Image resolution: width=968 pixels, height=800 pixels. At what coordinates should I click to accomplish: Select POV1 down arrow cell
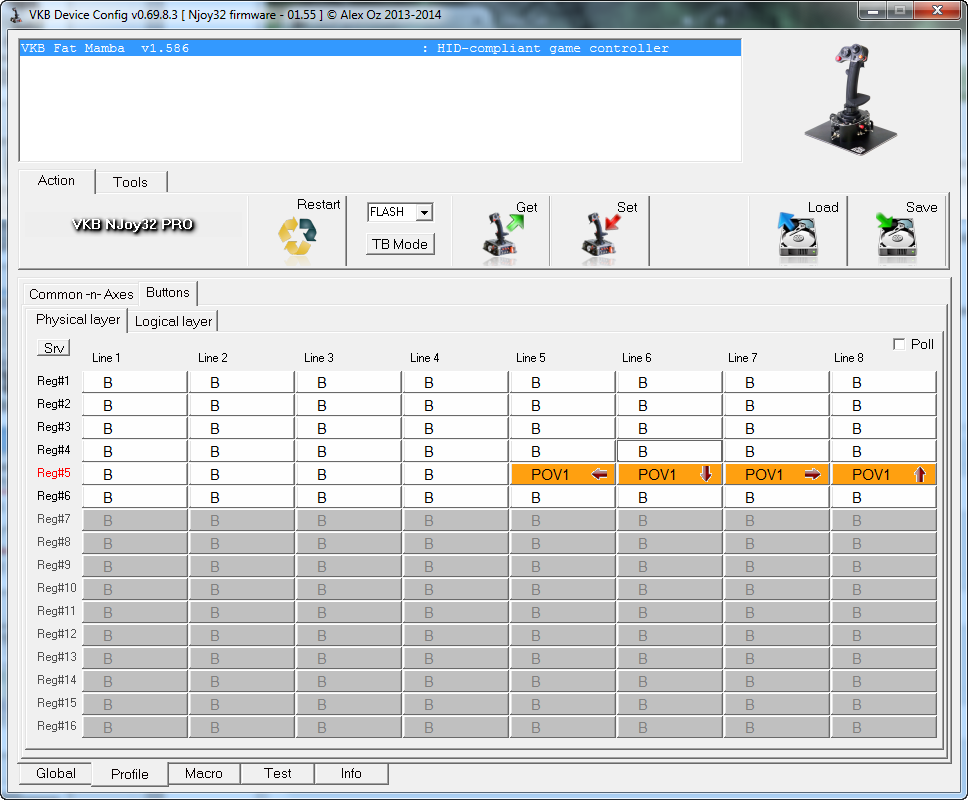tap(670, 474)
